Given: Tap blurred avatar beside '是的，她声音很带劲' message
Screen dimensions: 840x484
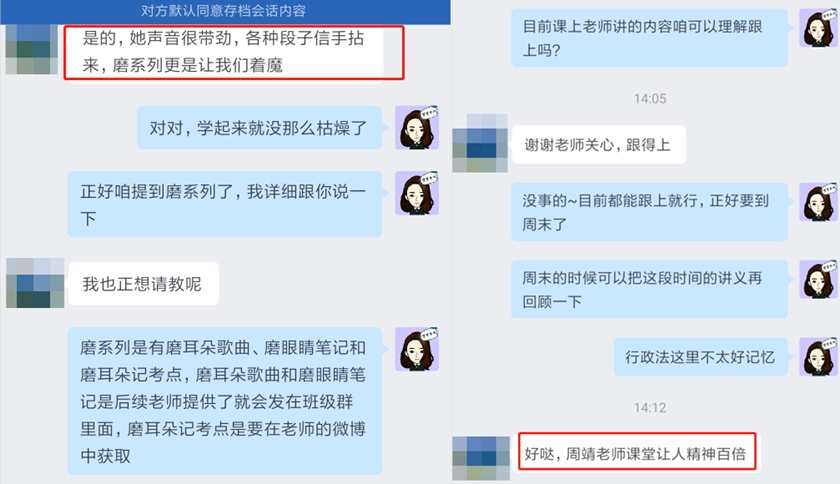Looking at the screenshot, I should click(x=31, y=49).
